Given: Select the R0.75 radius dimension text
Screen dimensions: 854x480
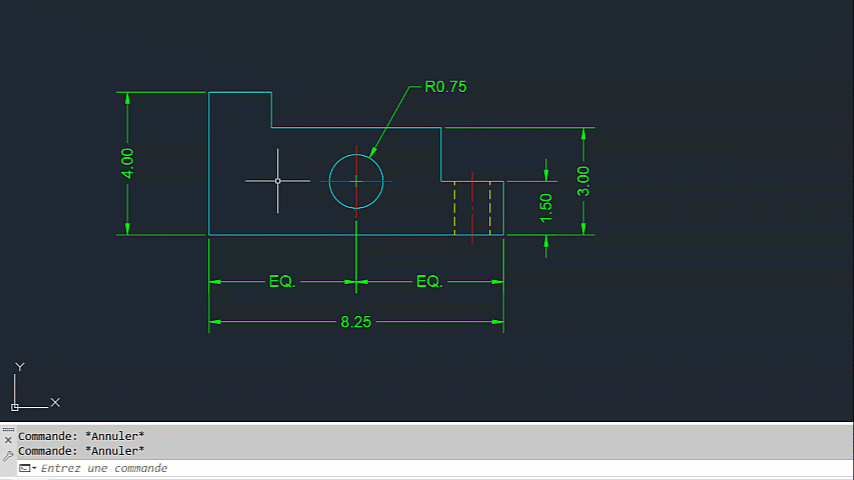Looking at the screenshot, I should 446,87.
